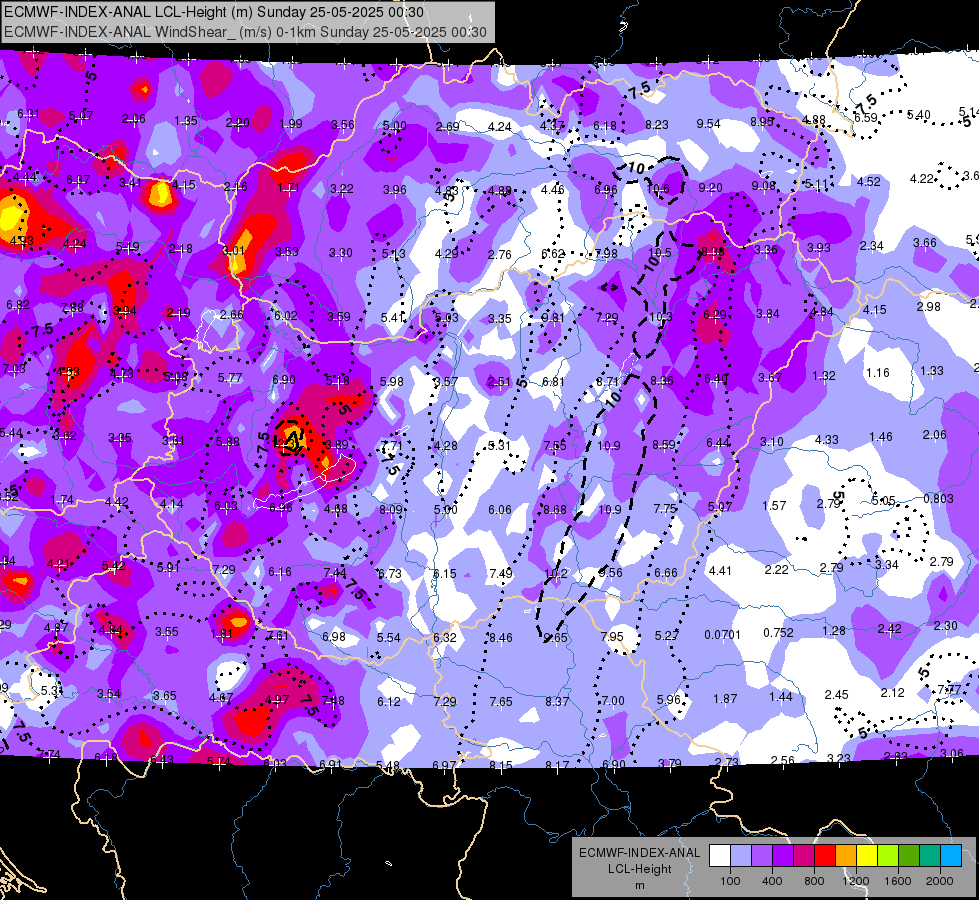The height and width of the screenshot is (900, 979).
Task: Click the wind shear value '9.20'
Action: 711,187
